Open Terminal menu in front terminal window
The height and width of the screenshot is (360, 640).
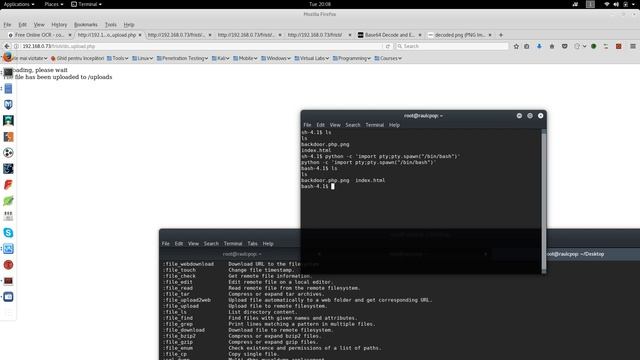tap(374, 125)
